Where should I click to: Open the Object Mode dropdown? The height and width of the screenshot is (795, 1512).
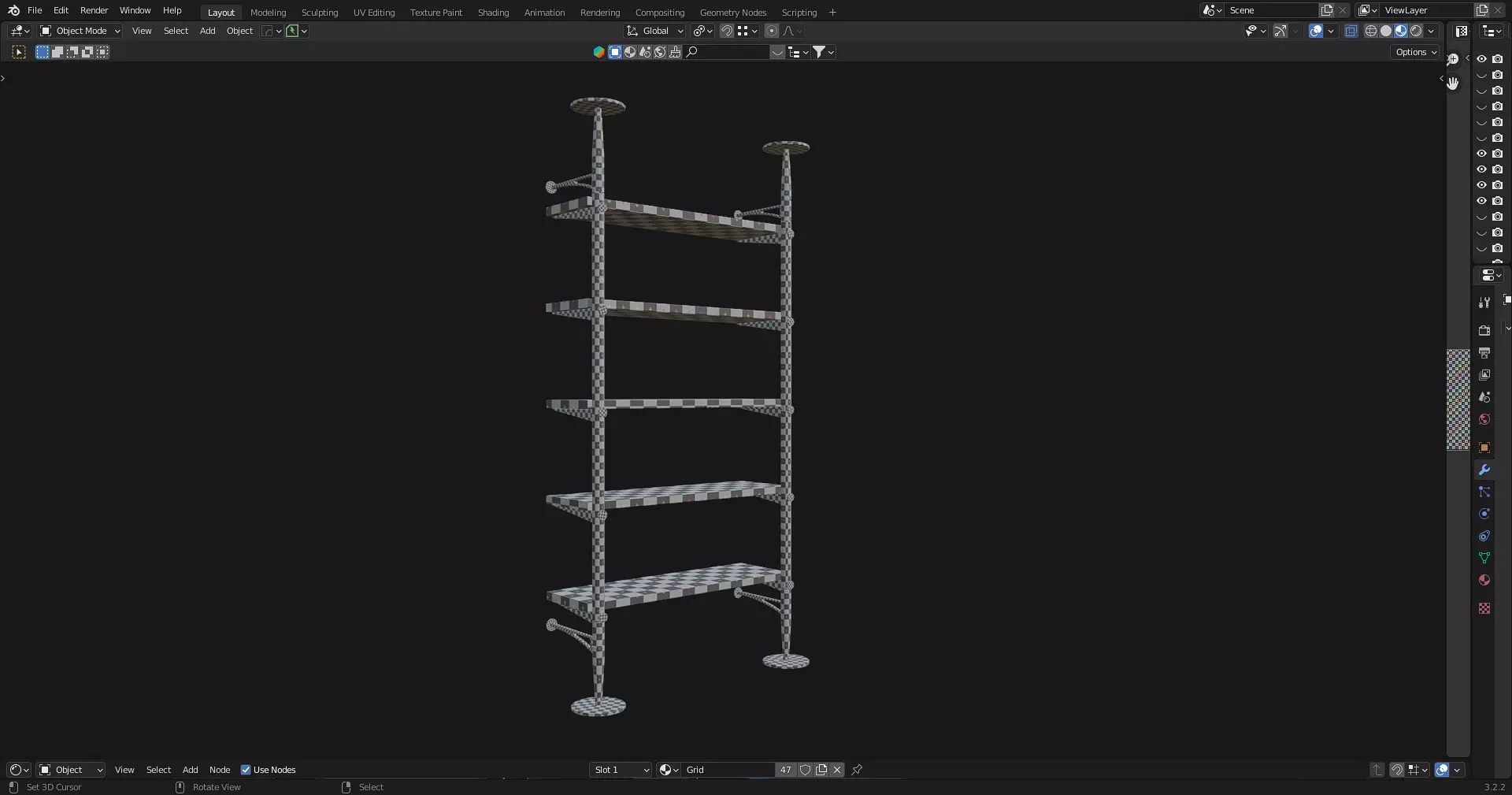[x=80, y=31]
